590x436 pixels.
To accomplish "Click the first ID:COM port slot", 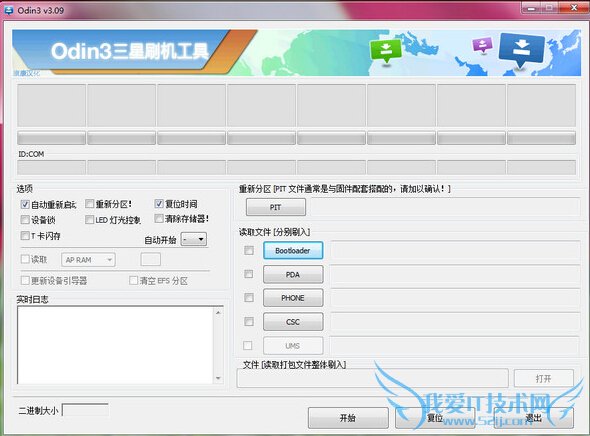I will point(52,167).
